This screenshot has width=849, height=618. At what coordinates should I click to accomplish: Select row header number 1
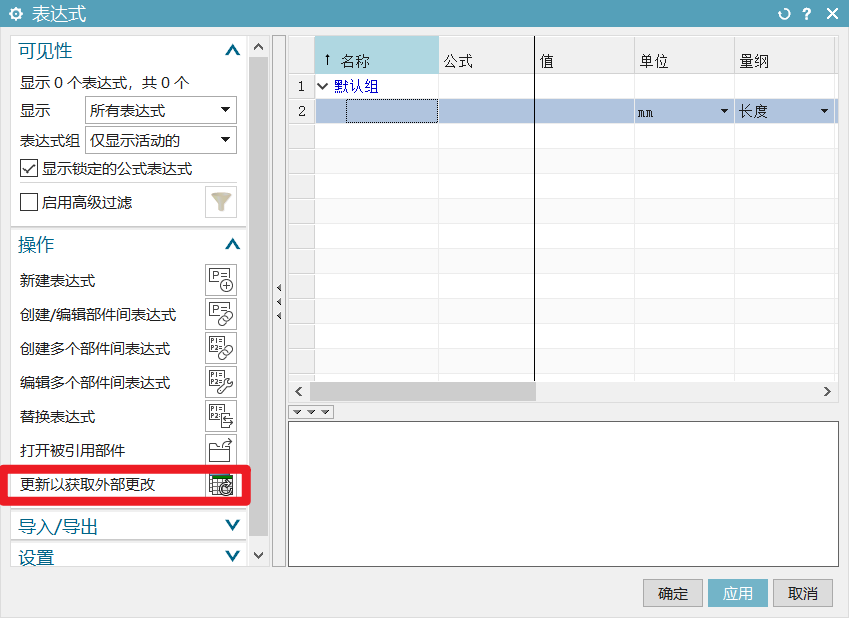click(302, 86)
